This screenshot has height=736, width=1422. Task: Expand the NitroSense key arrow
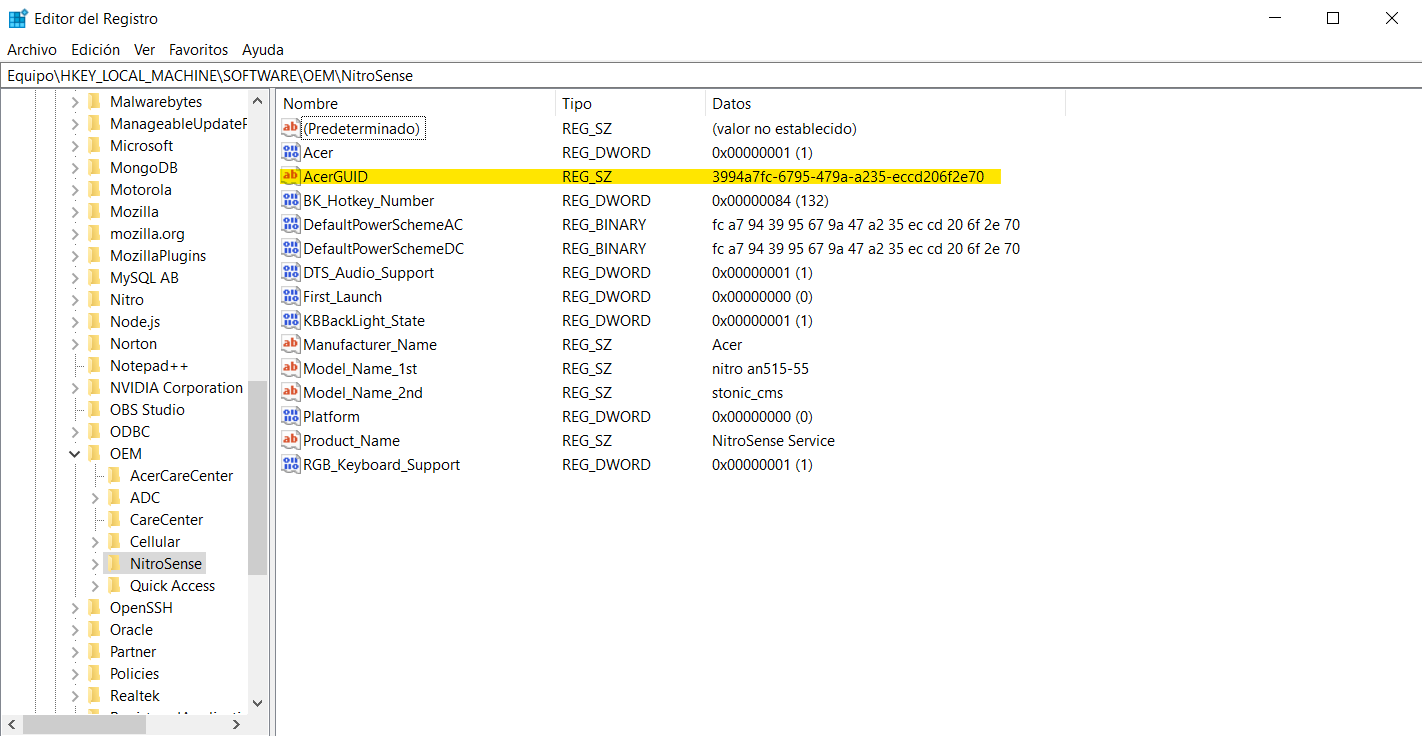point(95,563)
